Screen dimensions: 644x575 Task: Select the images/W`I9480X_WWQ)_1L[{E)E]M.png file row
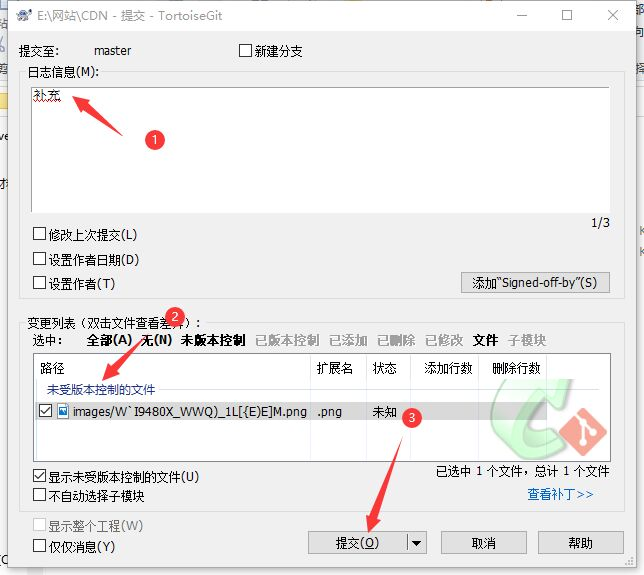291,411
